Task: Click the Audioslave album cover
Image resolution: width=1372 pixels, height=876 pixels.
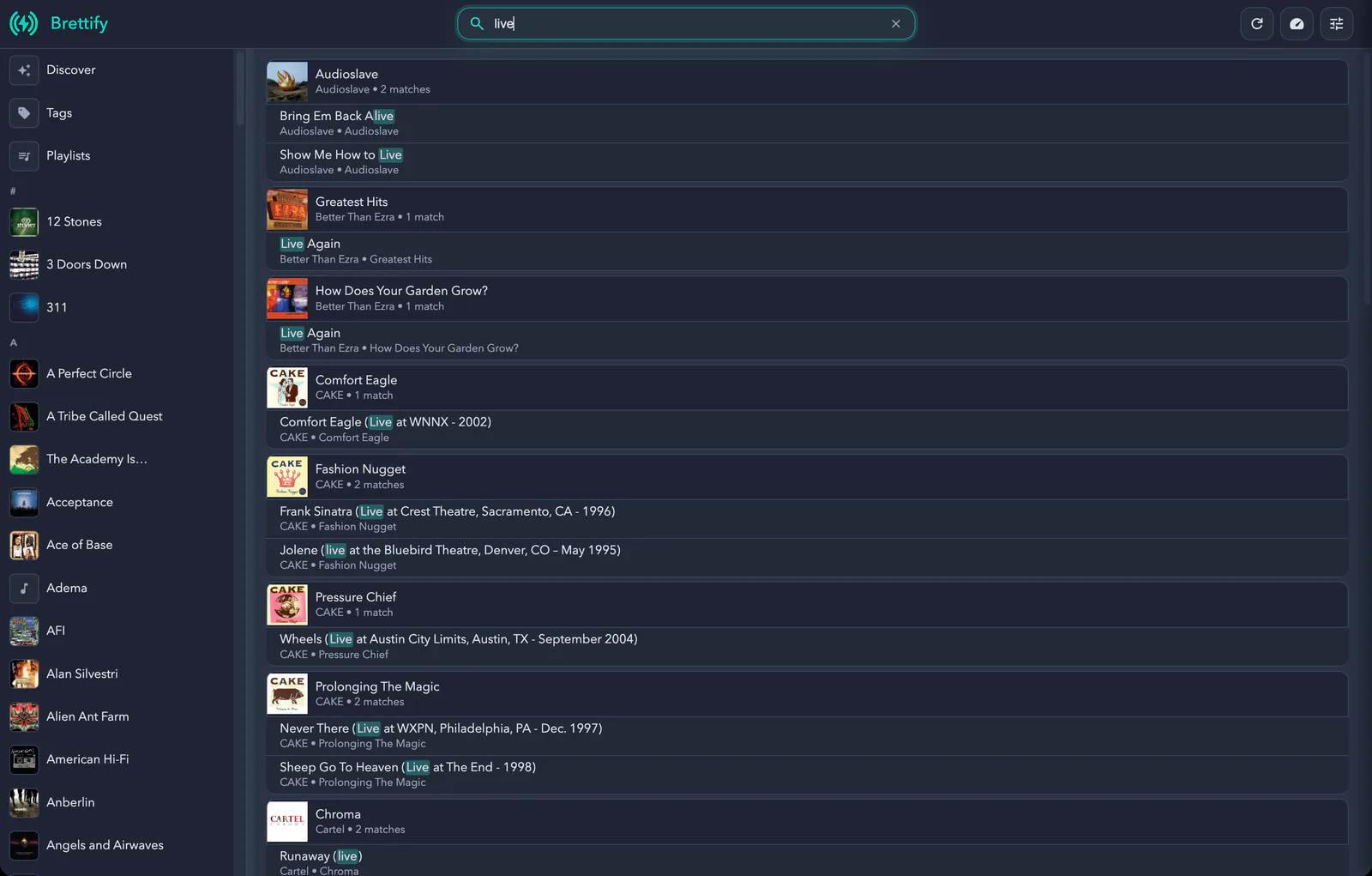Action: (287, 82)
